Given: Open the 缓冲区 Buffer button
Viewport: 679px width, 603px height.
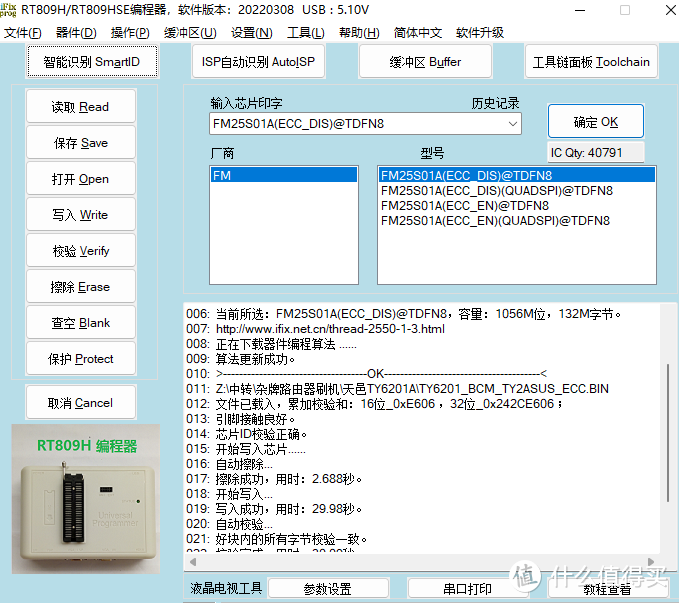Looking at the screenshot, I should 425,62.
